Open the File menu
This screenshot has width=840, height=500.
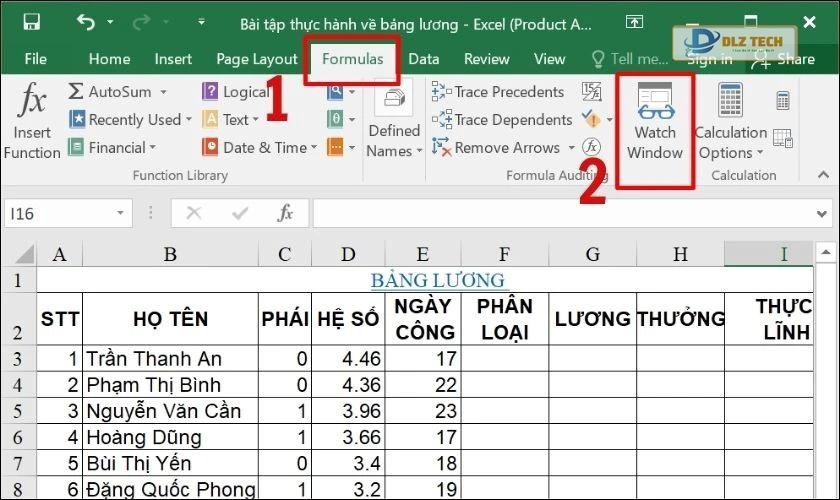35,59
